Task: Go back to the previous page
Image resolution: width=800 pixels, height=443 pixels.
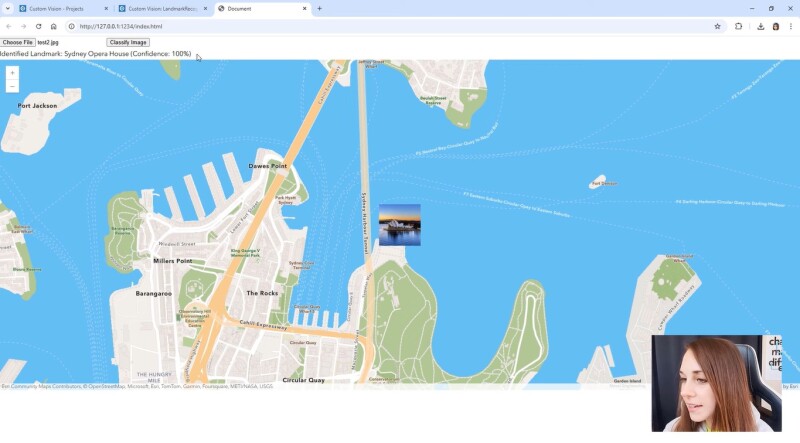Action: [x=9, y=26]
